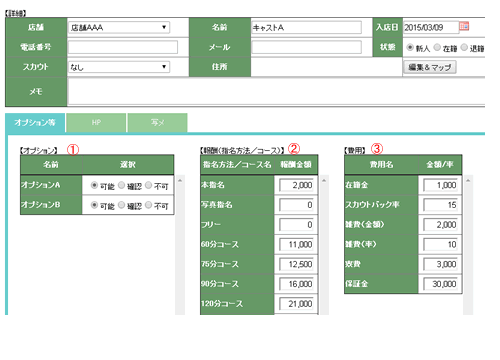Screen dimensions: 500x360
Task: Open the 店舗 dropdown showing 店舗AAA
Action: click(x=119, y=27)
